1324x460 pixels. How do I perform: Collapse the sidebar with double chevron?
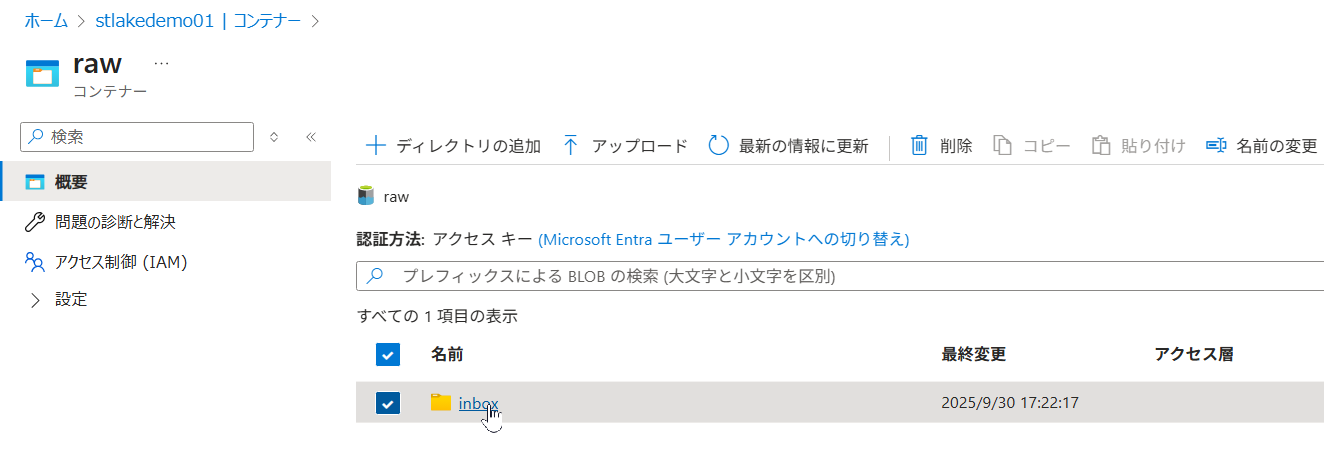tap(311, 137)
